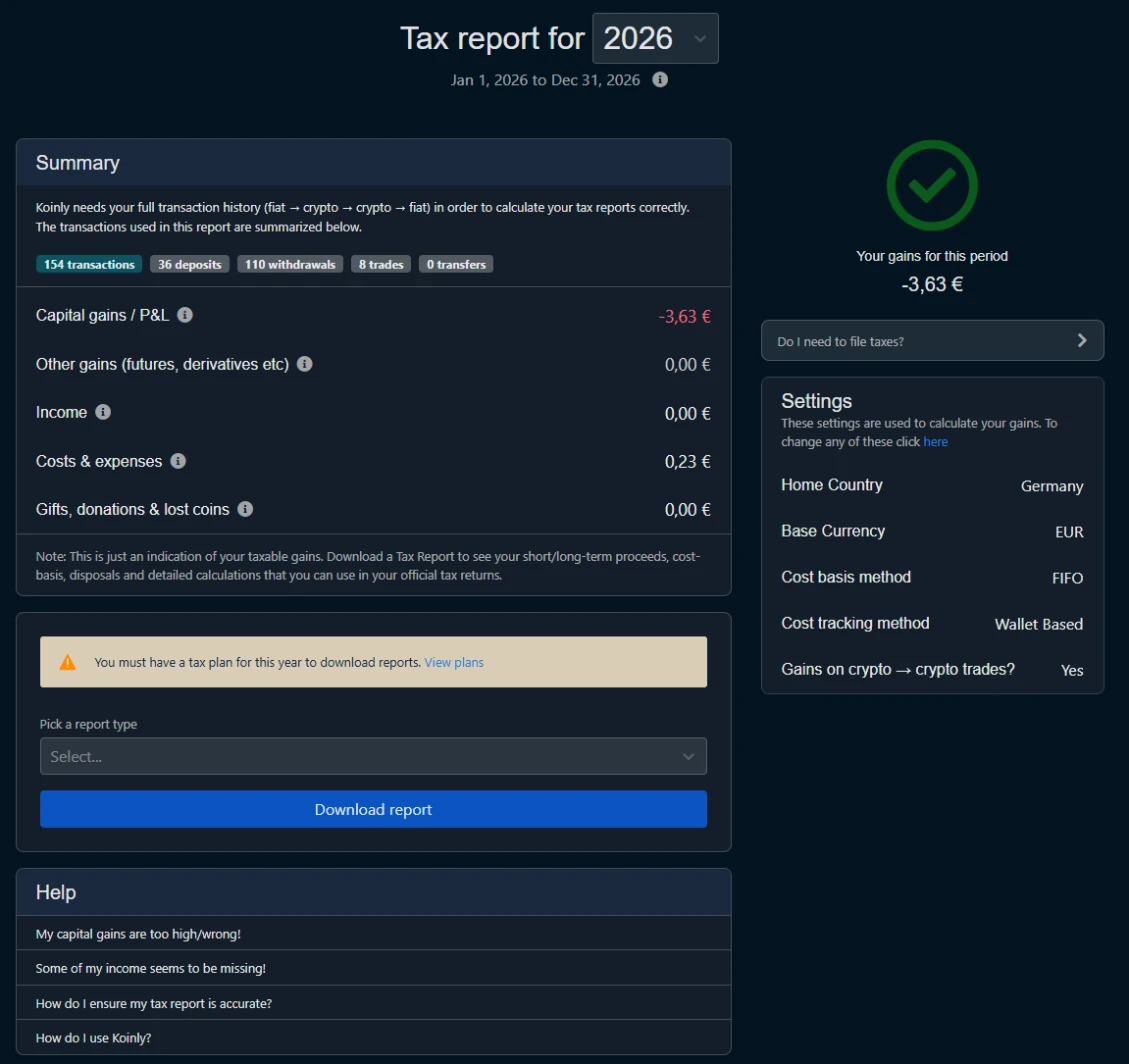The width and height of the screenshot is (1129, 1064).
Task: Click chevron arrow on file taxes row
Action: [x=1081, y=341]
